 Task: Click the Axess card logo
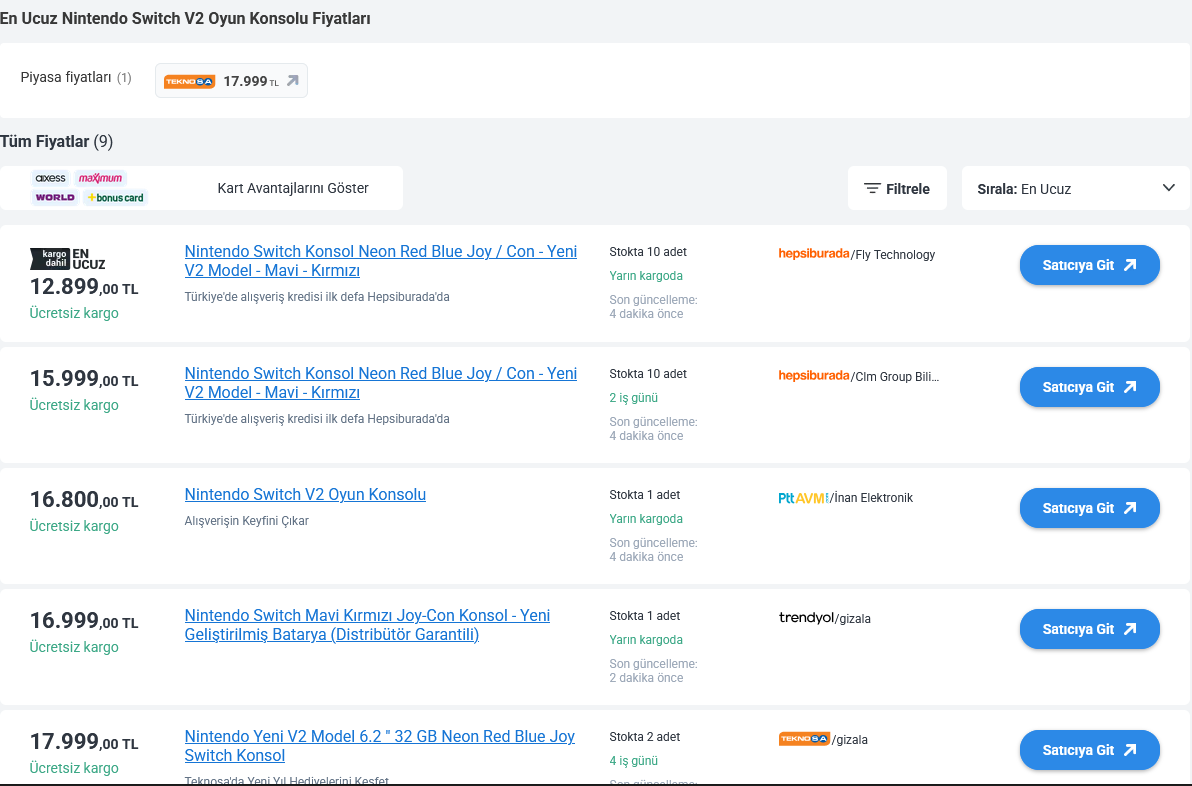51,178
